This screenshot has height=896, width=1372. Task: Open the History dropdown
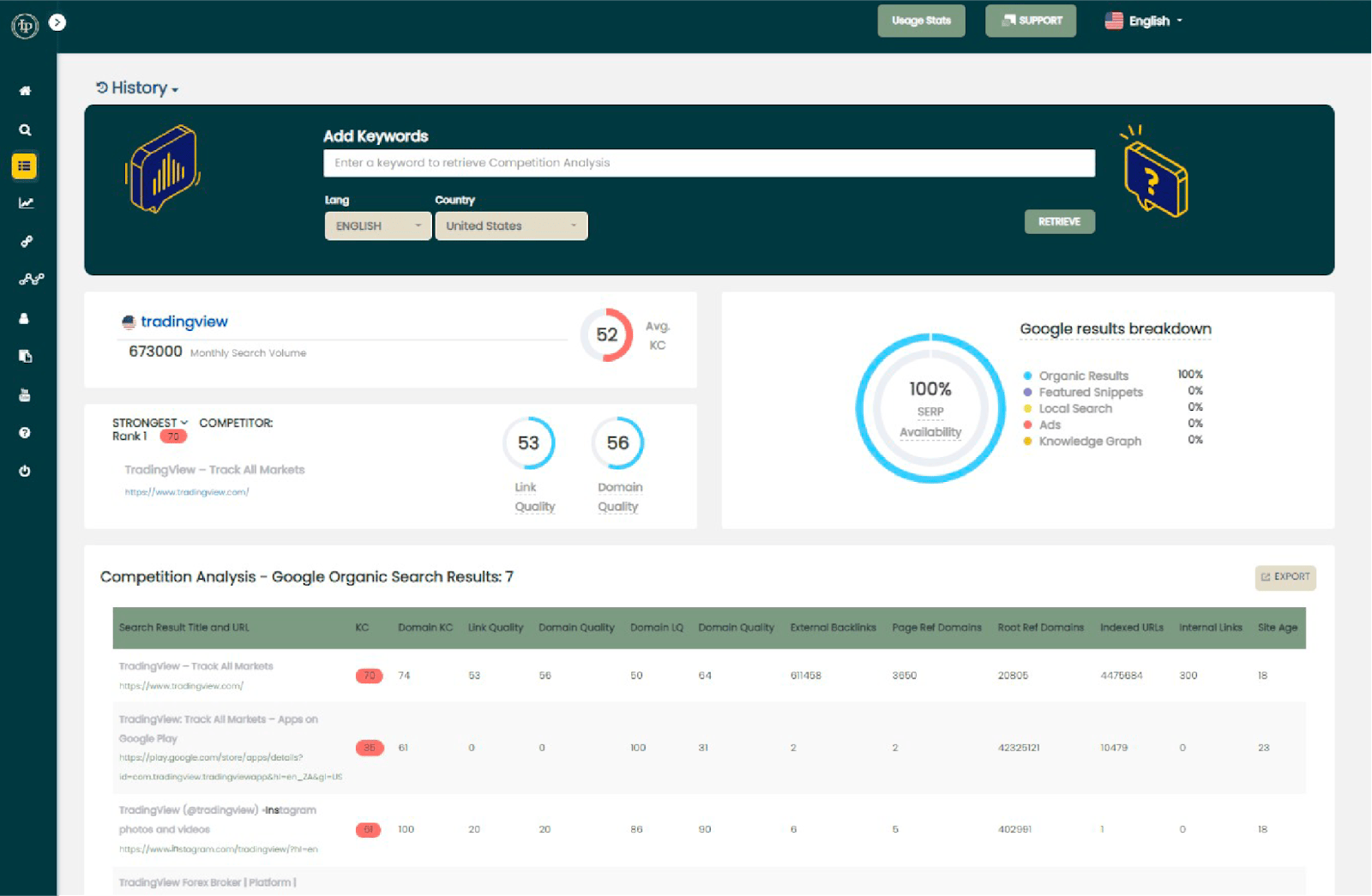point(138,88)
